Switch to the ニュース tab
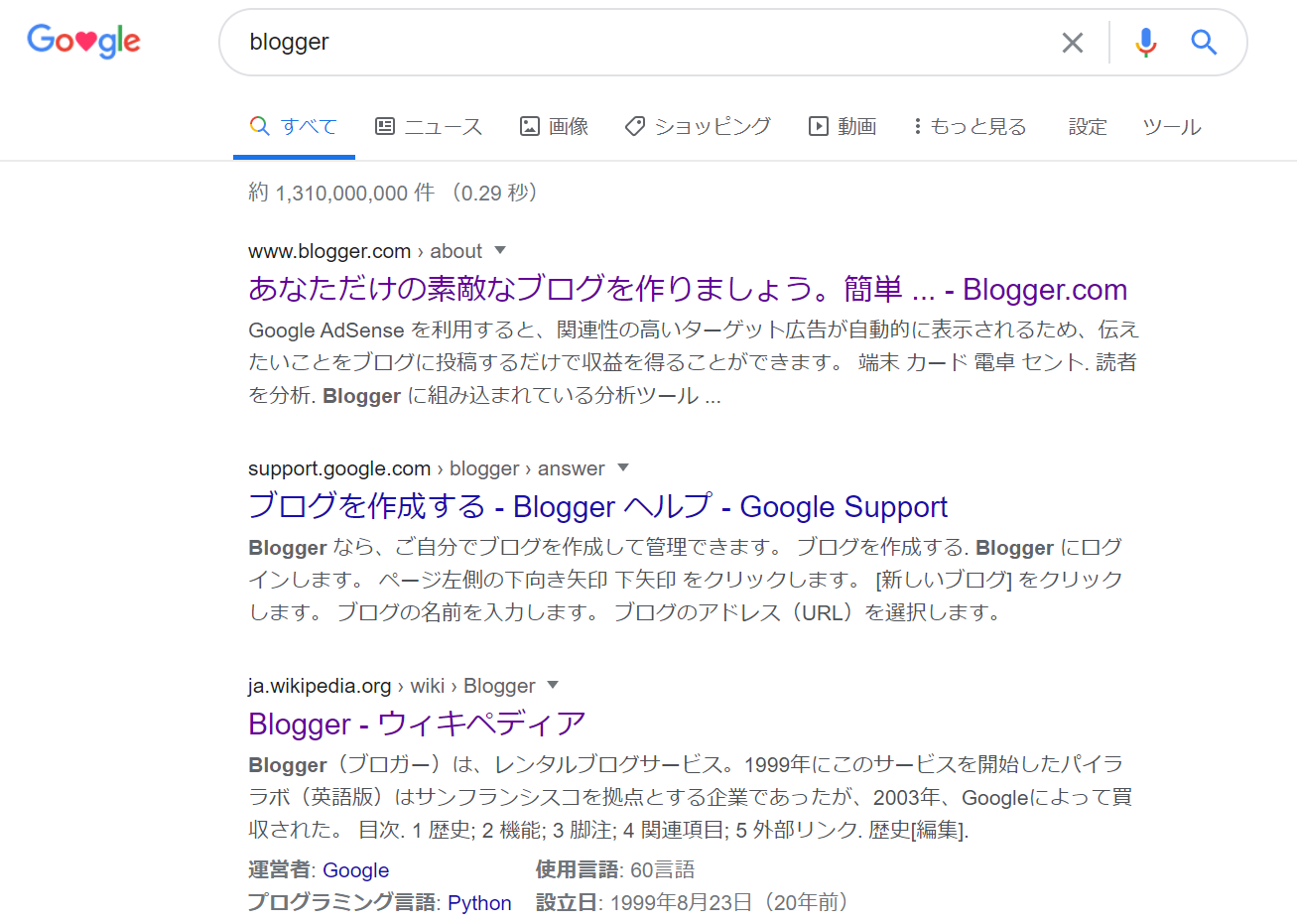This screenshot has height=924, width=1297. (x=429, y=127)
